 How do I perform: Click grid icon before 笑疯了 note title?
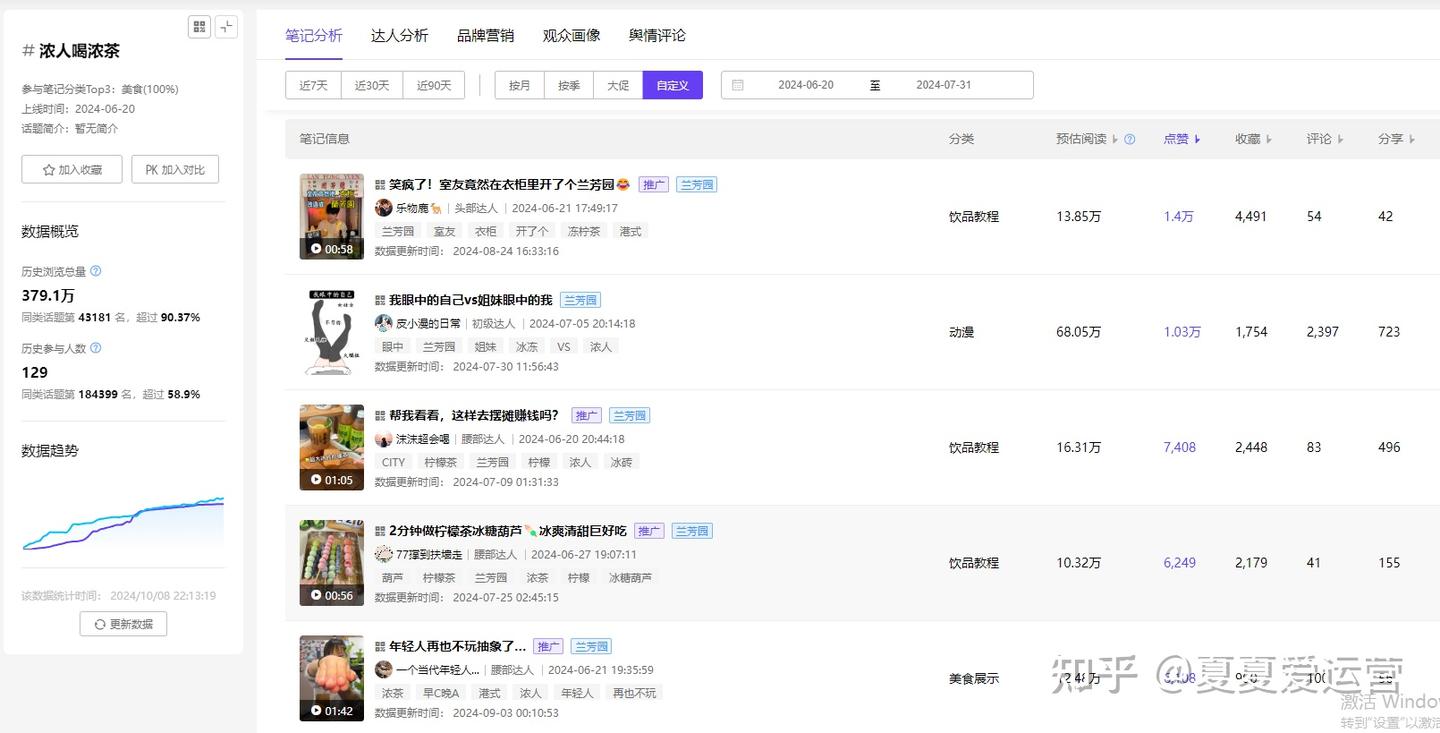380,185
